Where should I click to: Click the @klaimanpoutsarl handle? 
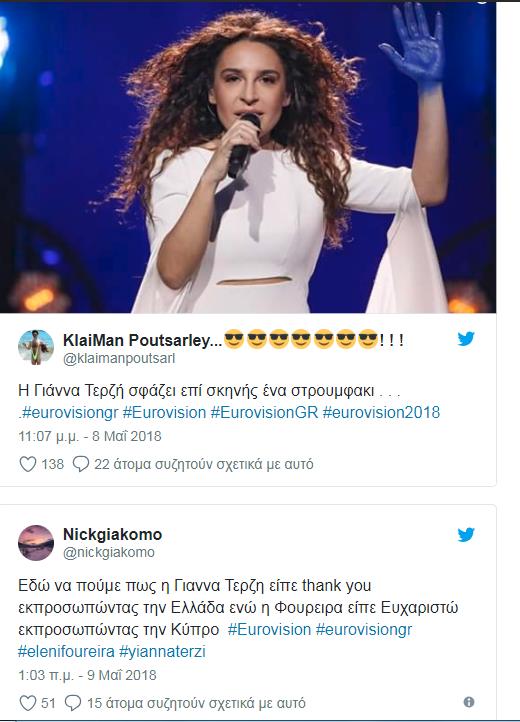click(x=119, y=358)
